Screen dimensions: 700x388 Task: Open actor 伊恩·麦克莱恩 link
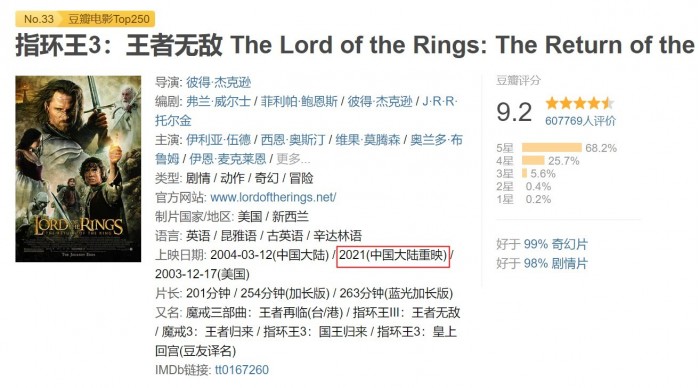coord(228,159)
